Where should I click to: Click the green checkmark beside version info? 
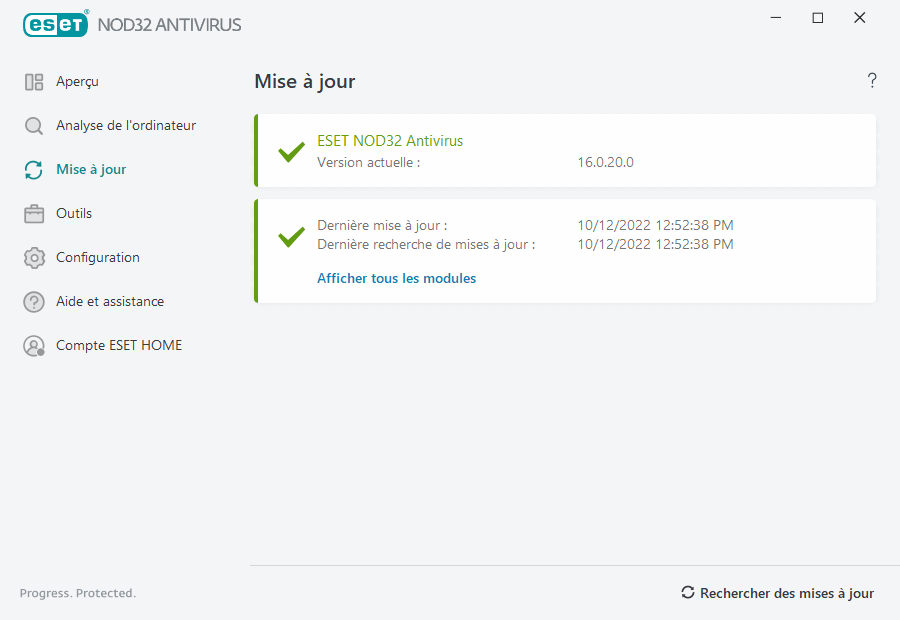click(x=291, y=152)
